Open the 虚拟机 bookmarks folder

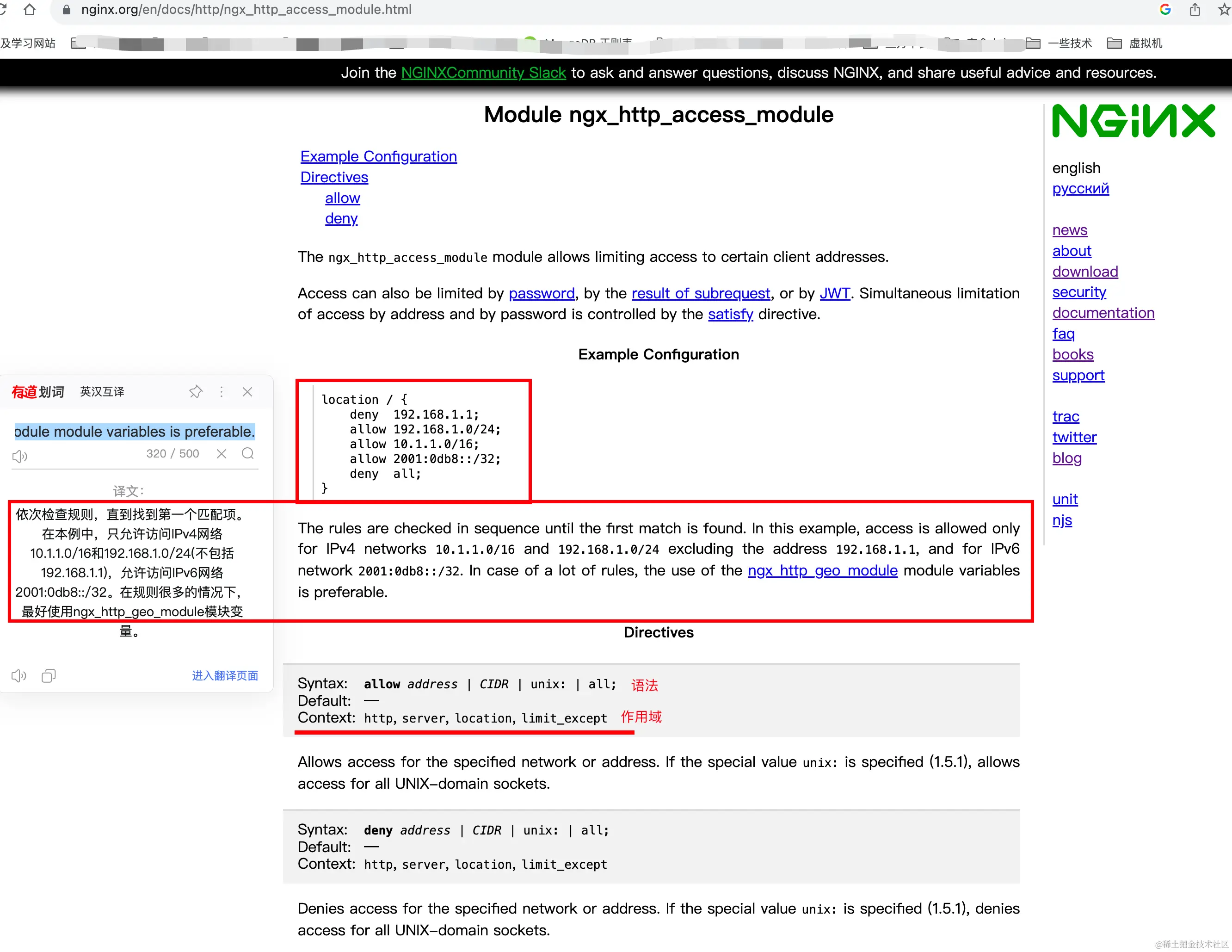[x=1135, y=43]
